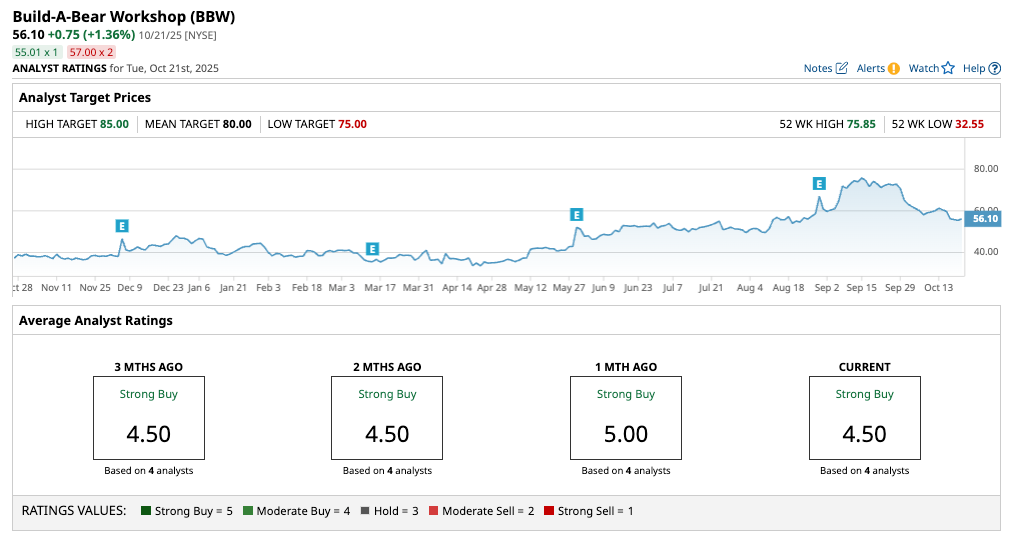Click the 3 Mths Ago rating box
Screen dimensions: 1015x539
[148, 417]
